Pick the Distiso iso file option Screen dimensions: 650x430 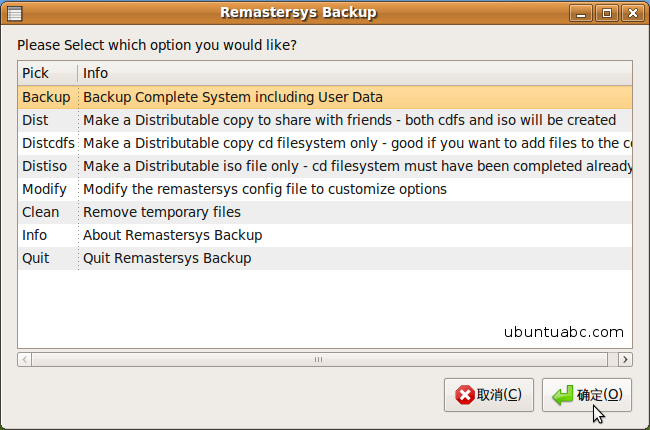click(x=325, y=166)
